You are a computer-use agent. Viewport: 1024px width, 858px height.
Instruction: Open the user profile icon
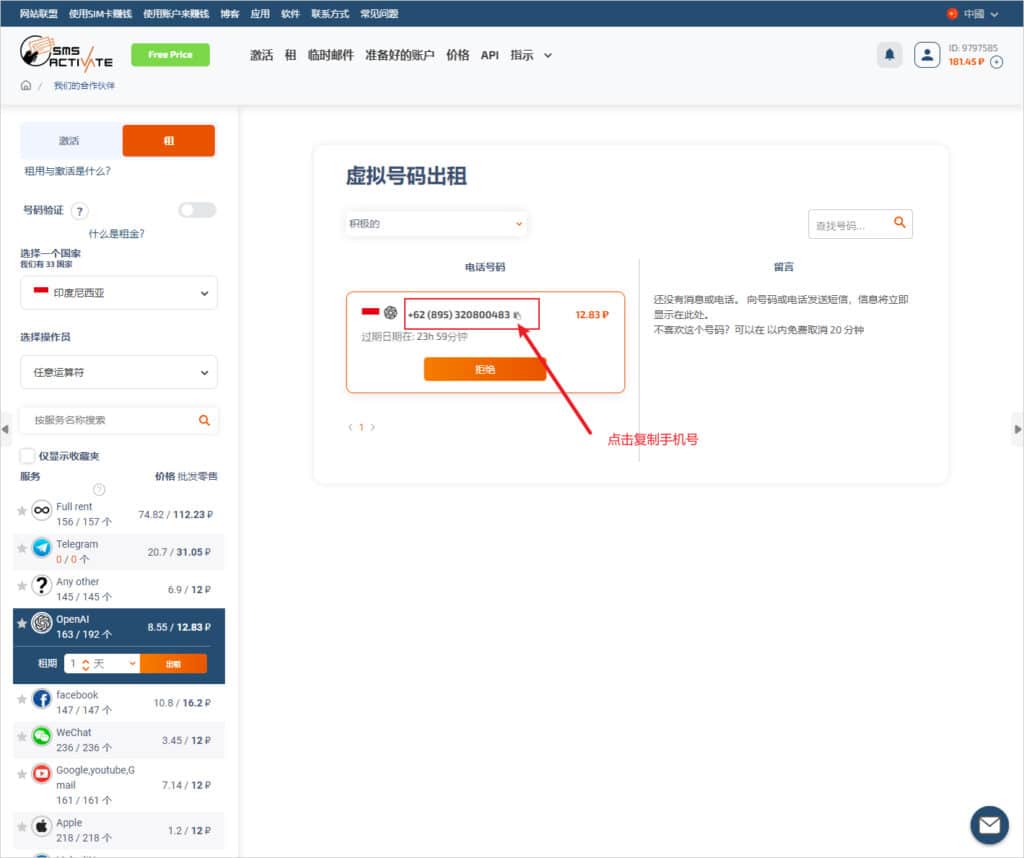coord(927,55)
